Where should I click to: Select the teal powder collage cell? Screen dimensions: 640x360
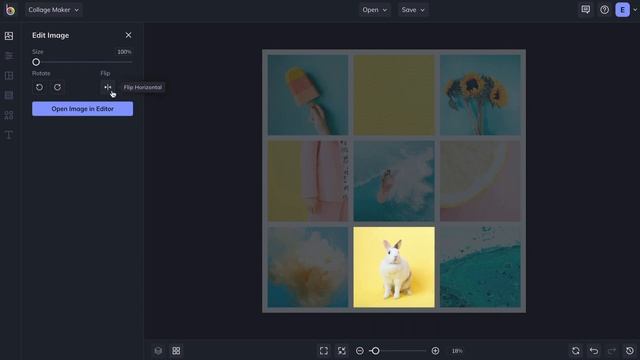pyautogui.click(x=480, y=267)
